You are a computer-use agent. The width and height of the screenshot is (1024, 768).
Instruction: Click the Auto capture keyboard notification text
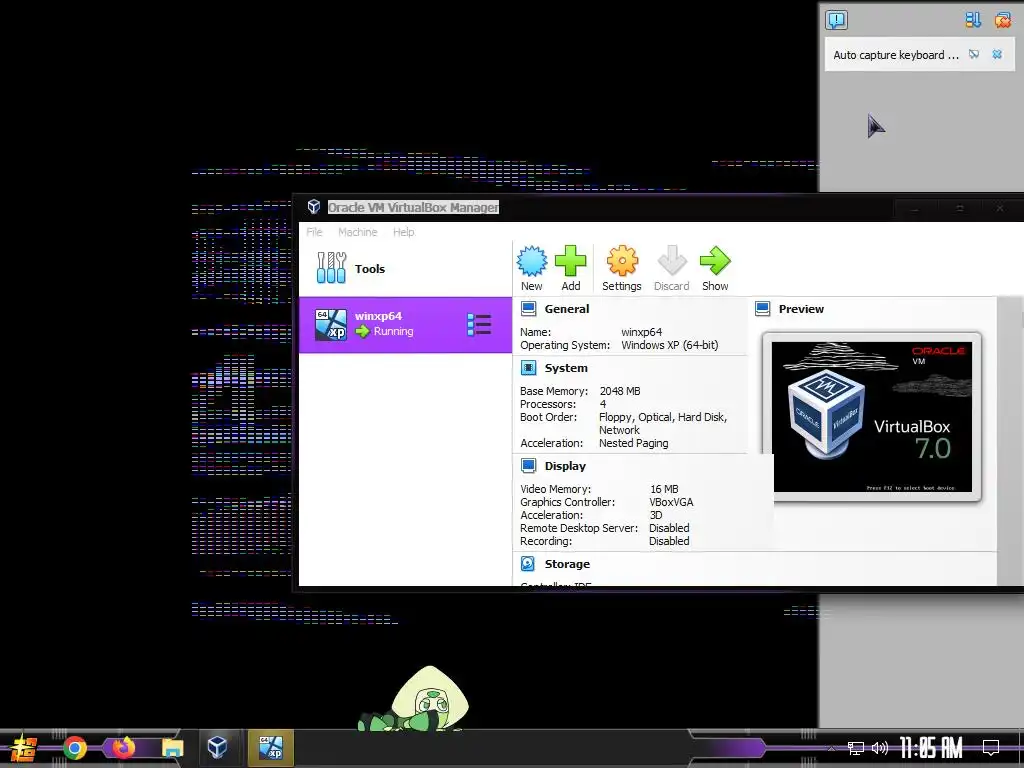click(896, 55)
